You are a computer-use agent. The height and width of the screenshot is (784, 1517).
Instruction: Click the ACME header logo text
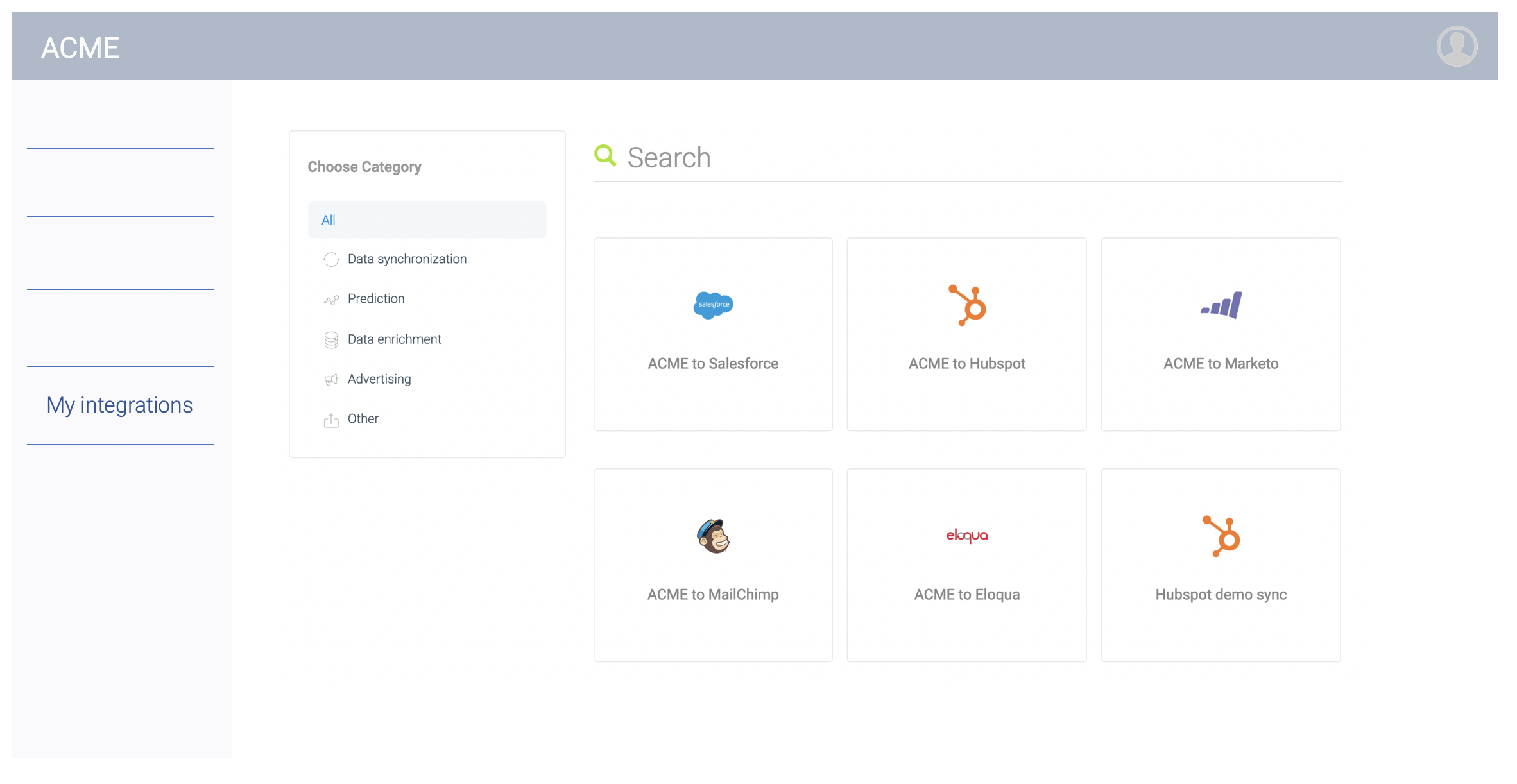[x=80, y=47]
